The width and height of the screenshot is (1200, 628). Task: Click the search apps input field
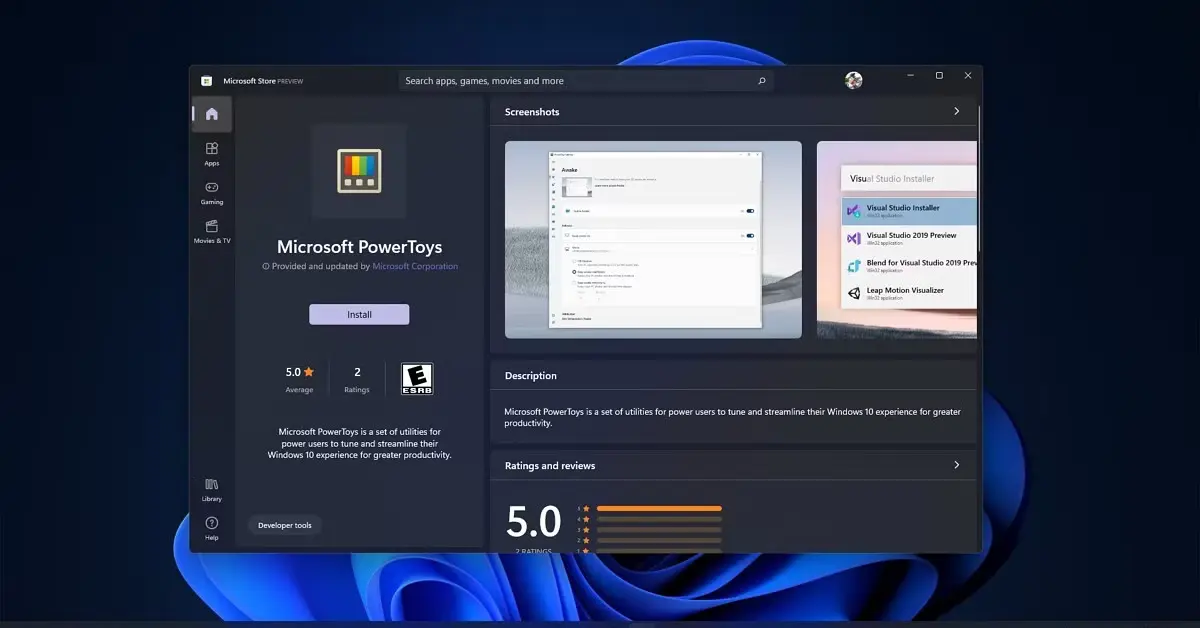tap(575, 81)
